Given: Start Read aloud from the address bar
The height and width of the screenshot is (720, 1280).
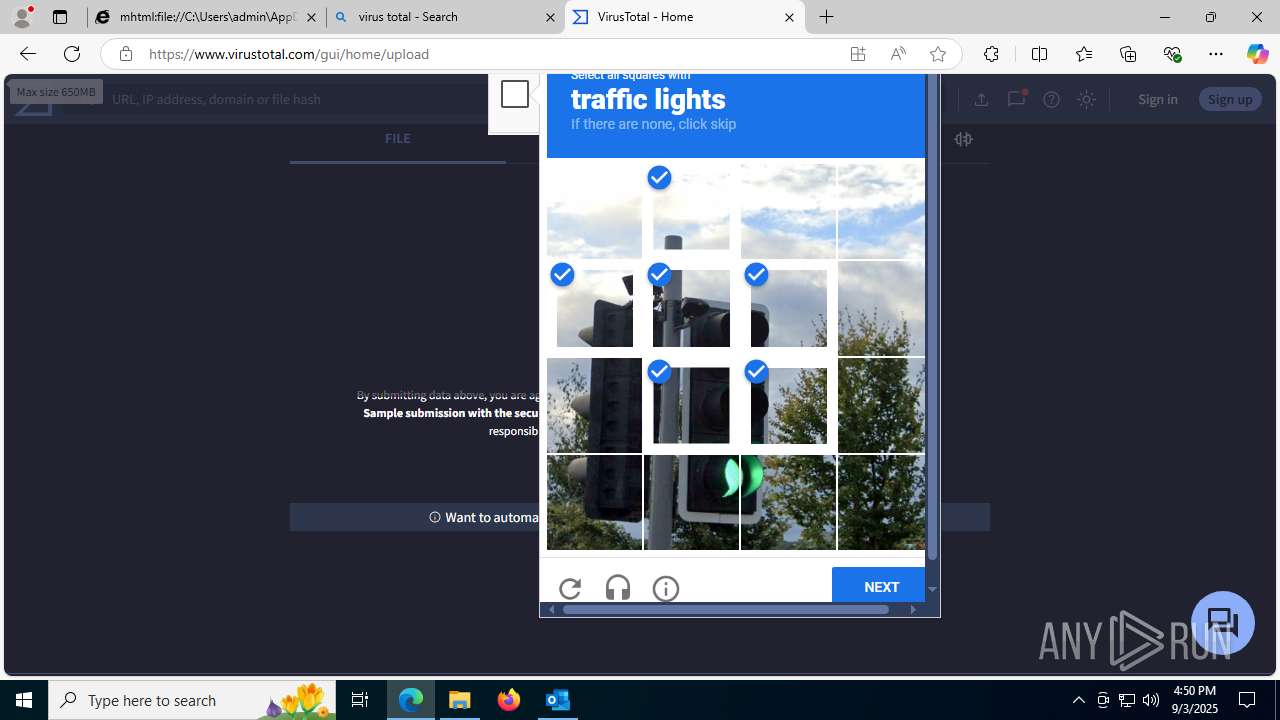Looking at the screenshot, I should (898, 54).
